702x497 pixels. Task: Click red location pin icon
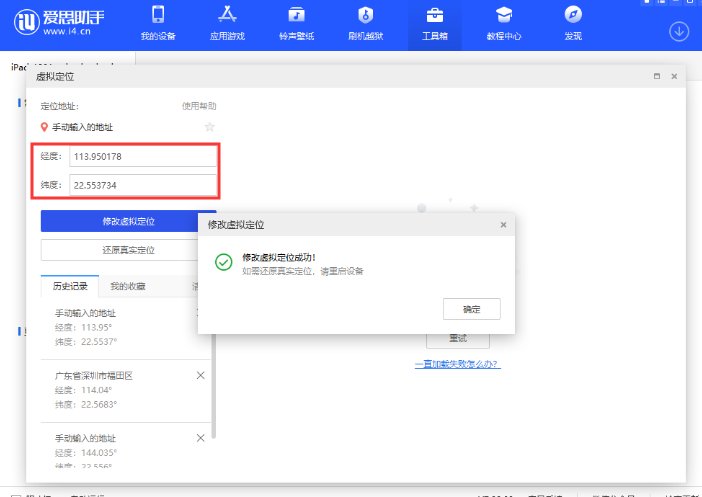coord(44,127)
